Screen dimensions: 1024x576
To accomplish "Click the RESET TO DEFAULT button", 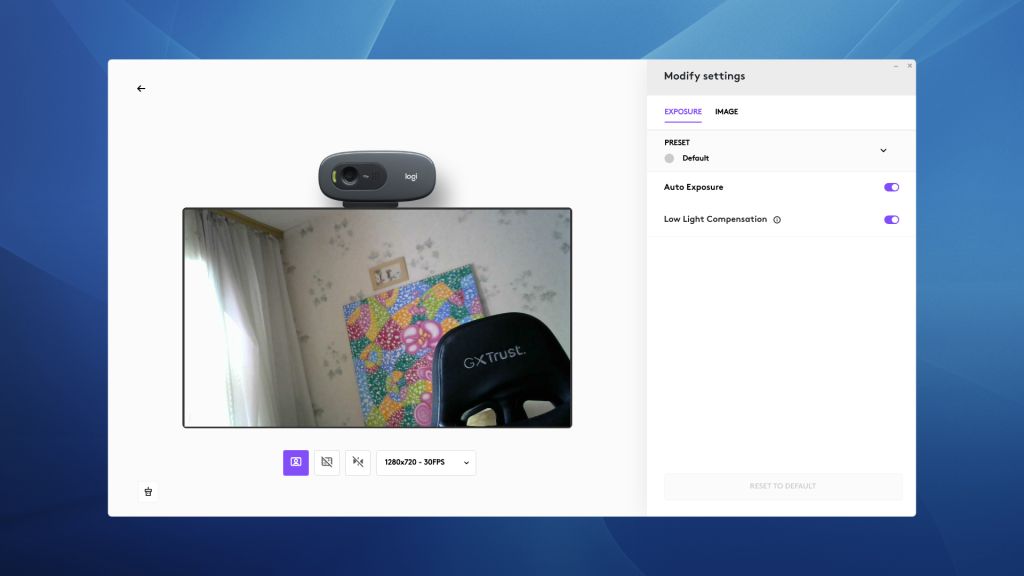I will click(x=783, y=487).
